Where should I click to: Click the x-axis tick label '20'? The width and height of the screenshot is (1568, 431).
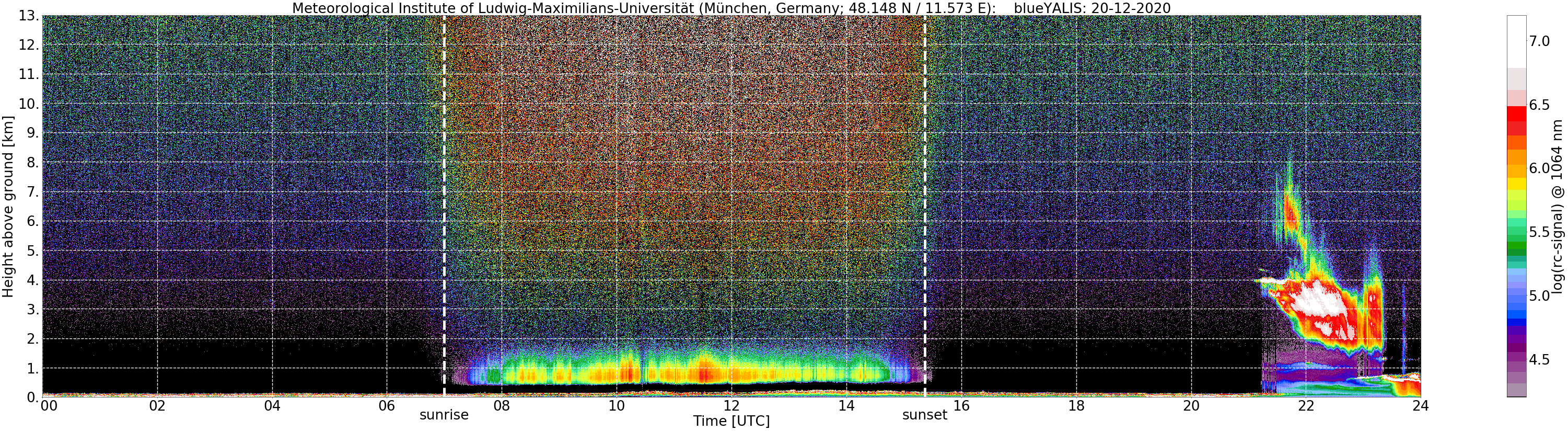(1191, 406)
